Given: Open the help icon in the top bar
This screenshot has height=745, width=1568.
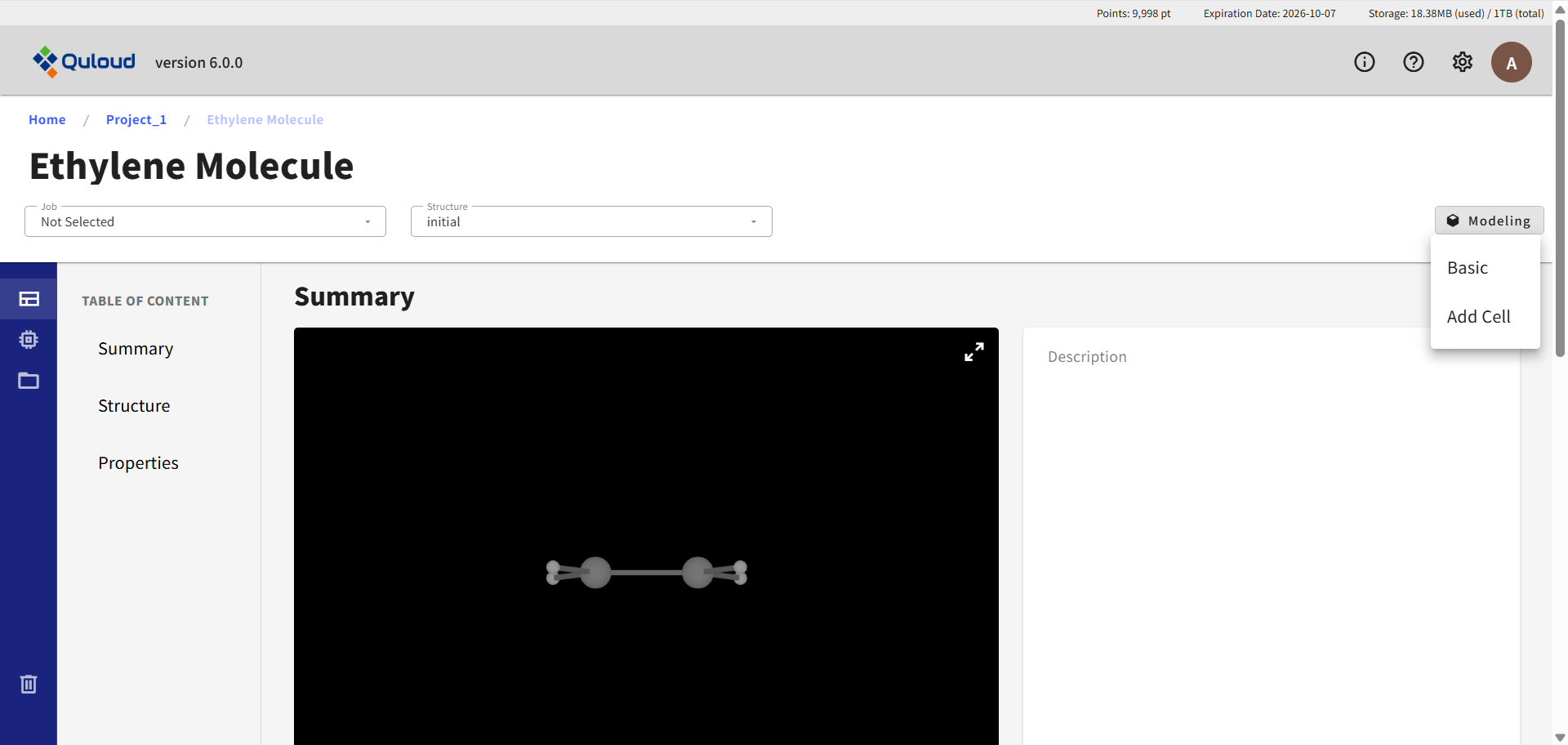Looking at the screenshot, I should (x=1414, y=61).
